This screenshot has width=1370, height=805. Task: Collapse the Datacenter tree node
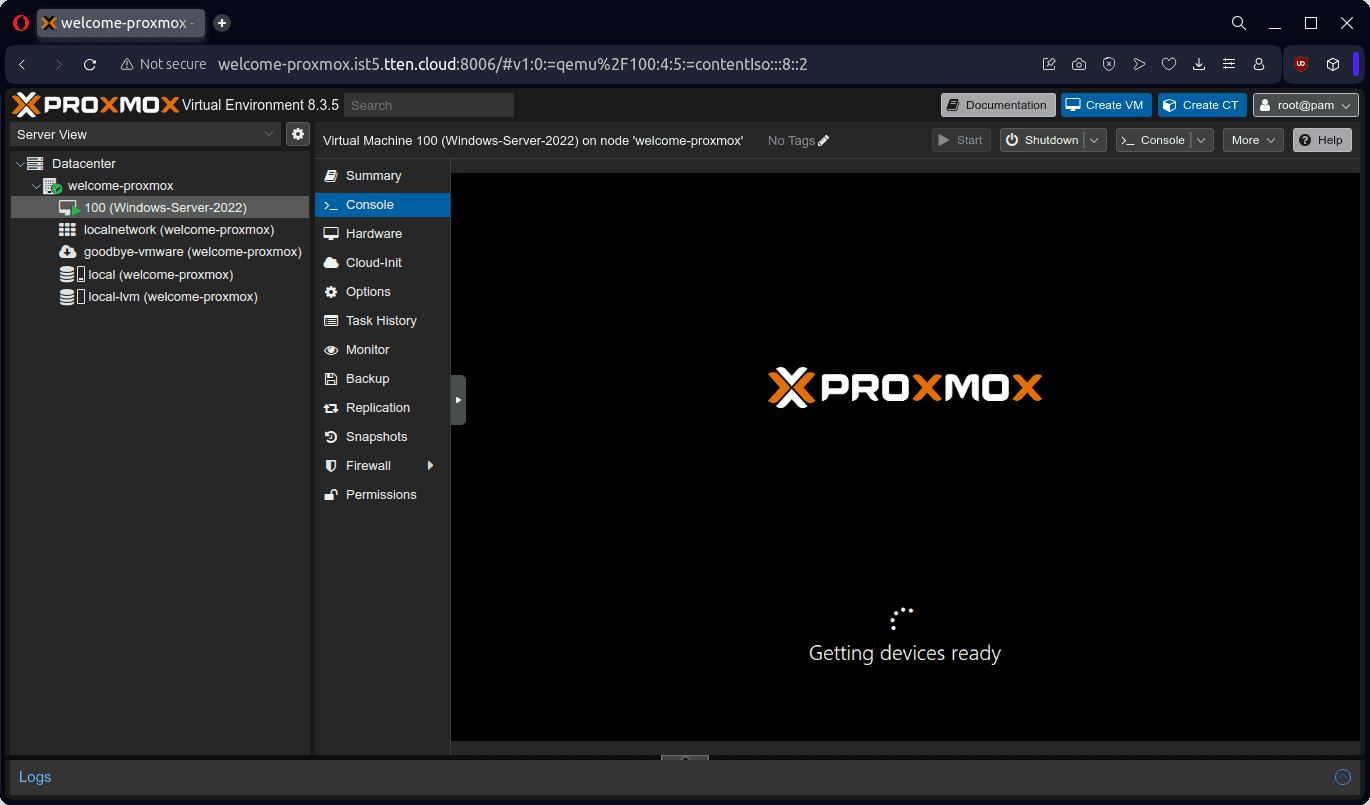point(20,163)
